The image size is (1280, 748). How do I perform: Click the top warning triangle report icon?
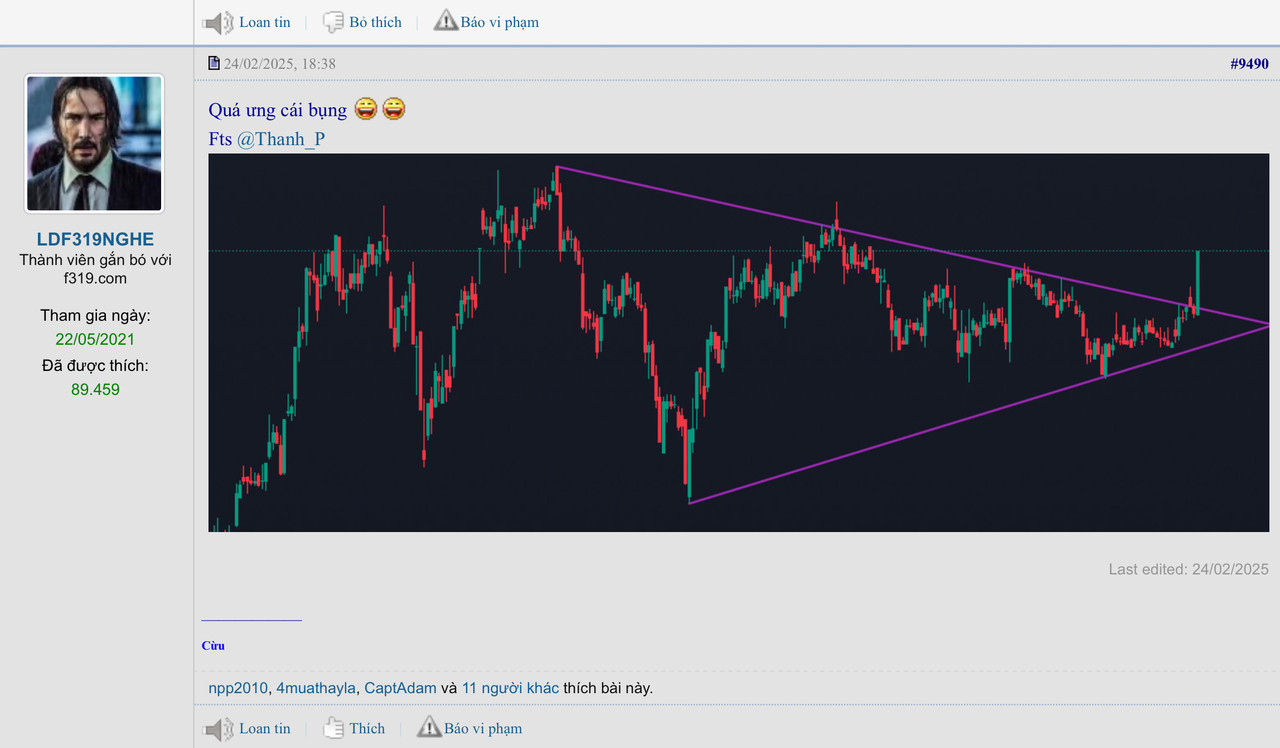446,20
